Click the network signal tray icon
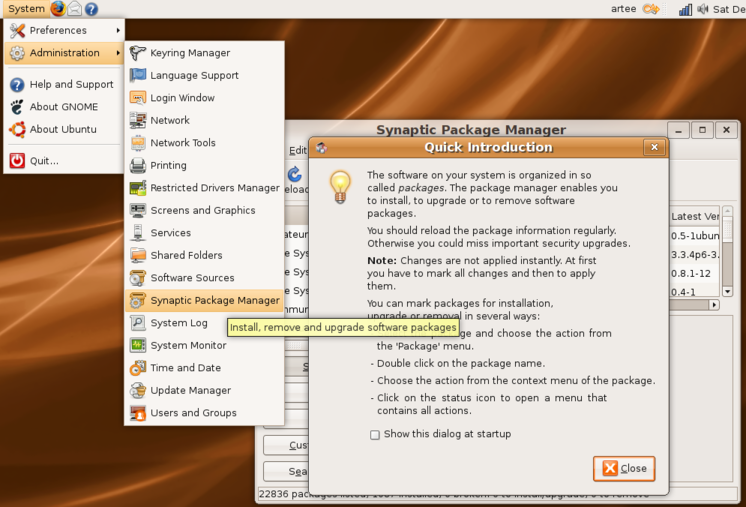746x507 pixels. [685, 9]
